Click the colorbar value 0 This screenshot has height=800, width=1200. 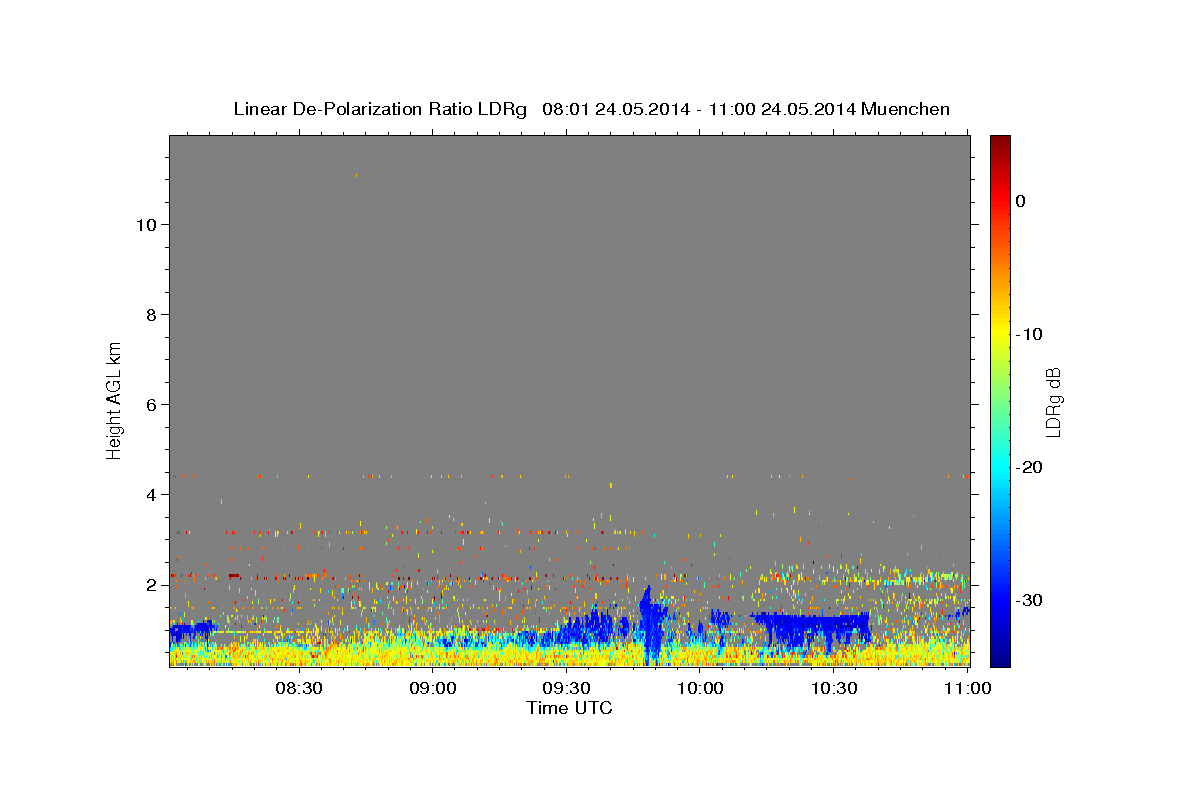click(x=1021, y=201)
